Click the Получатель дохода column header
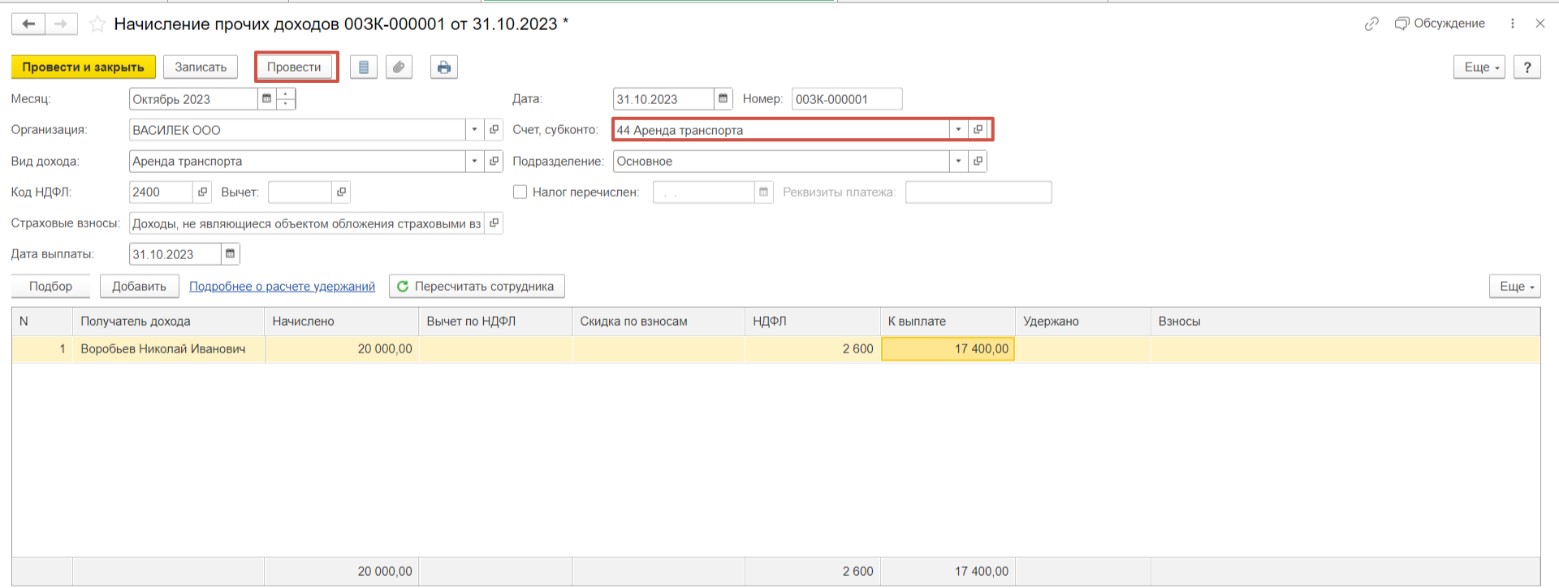Screen dimensions: 1559x588 click(x=169, y=321)
